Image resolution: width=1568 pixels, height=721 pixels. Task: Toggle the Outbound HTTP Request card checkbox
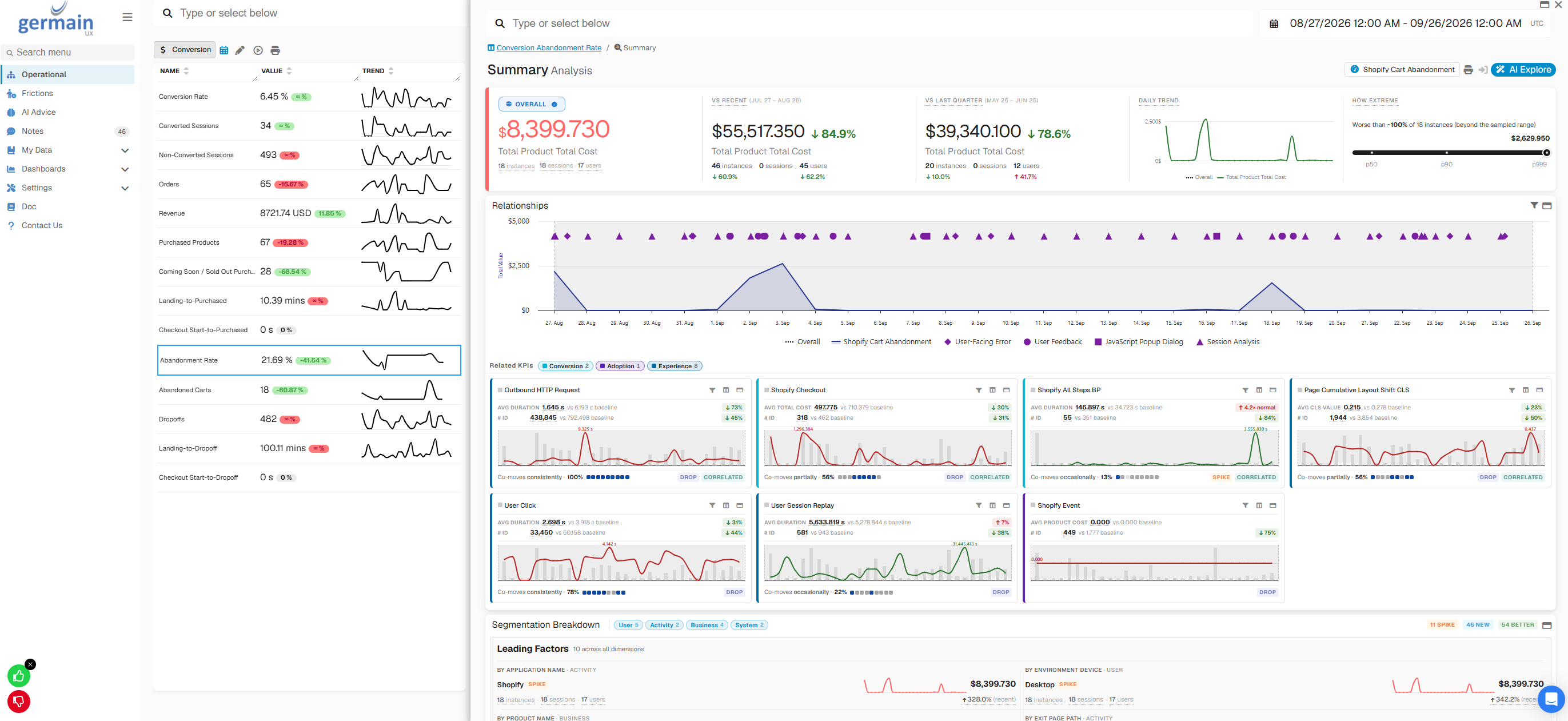point(500,390)
